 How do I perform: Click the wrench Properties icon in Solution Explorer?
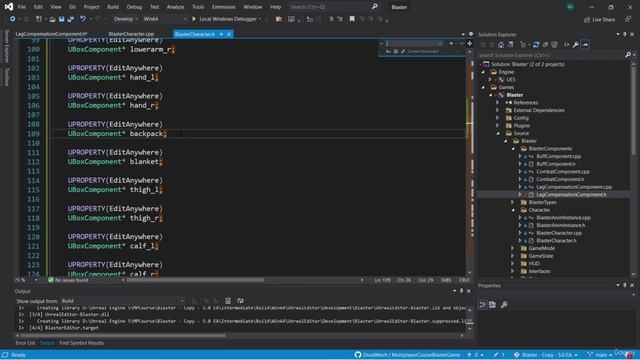[576, 45]
